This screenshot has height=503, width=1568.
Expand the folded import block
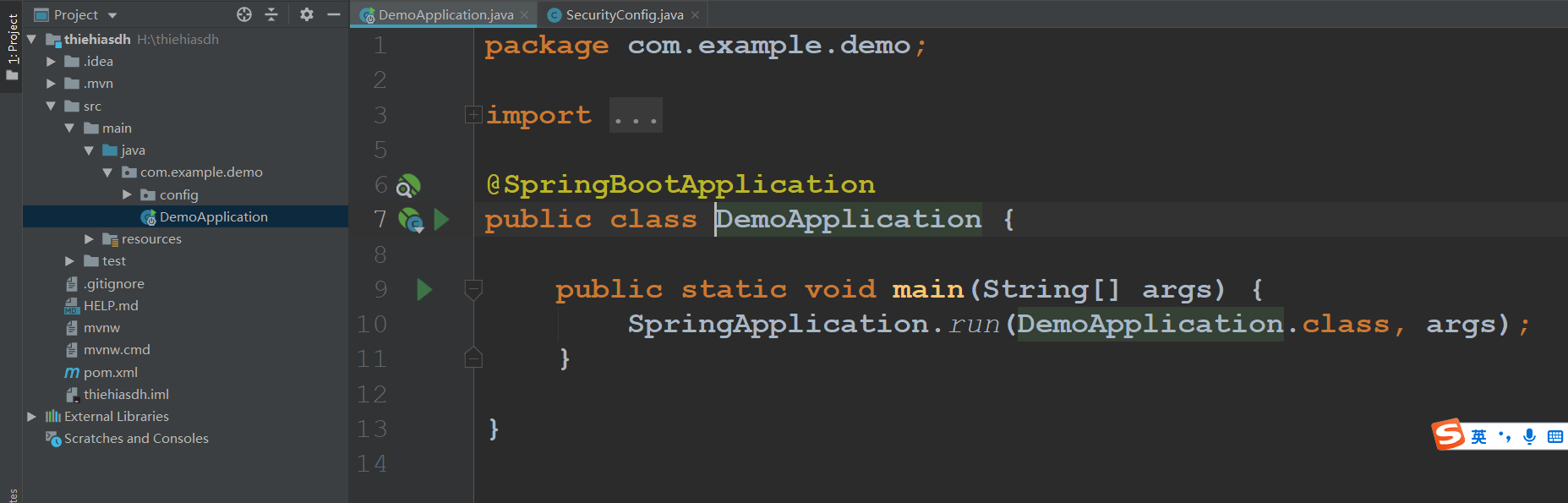[x=473, y=115]
